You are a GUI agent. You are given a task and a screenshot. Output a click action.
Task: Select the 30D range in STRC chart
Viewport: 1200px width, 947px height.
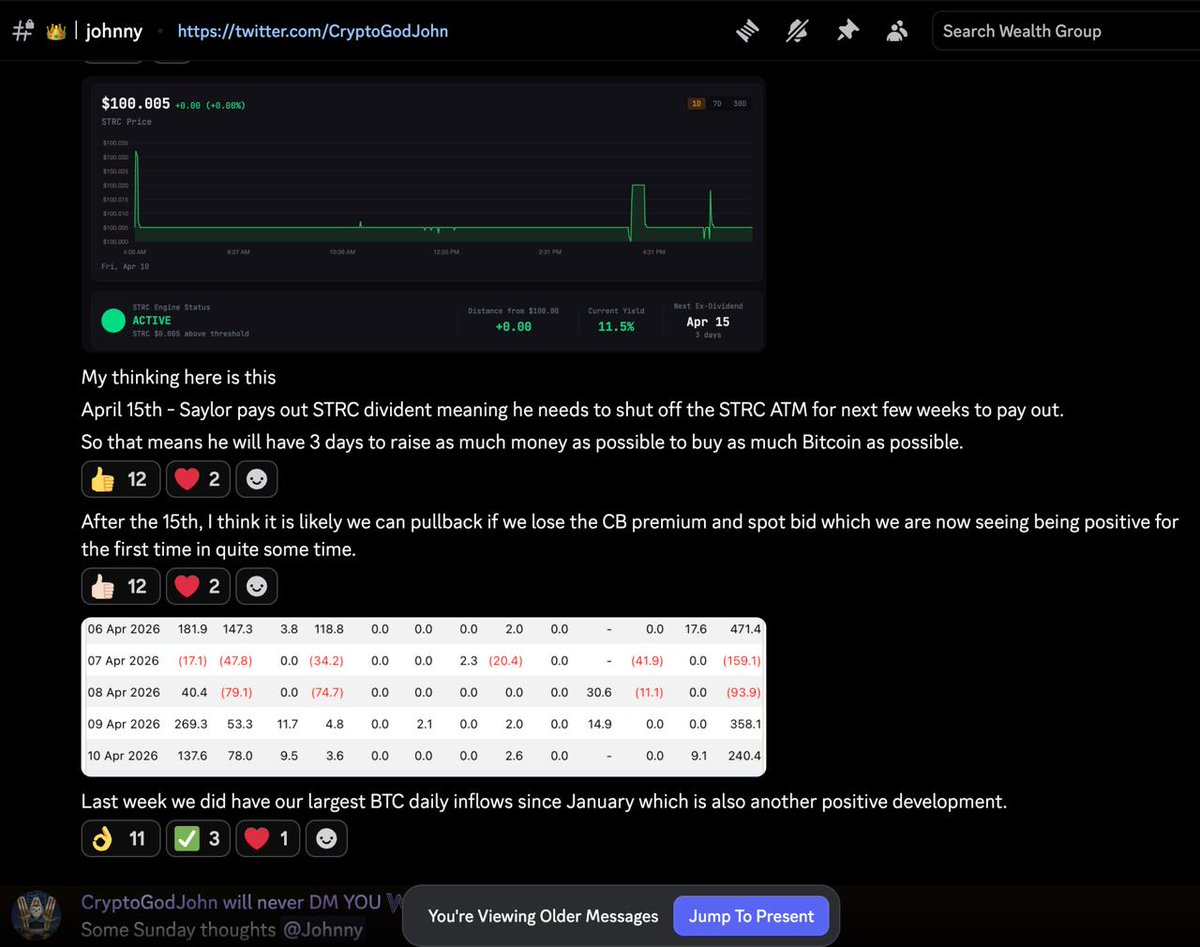click(x=740, y=104)
